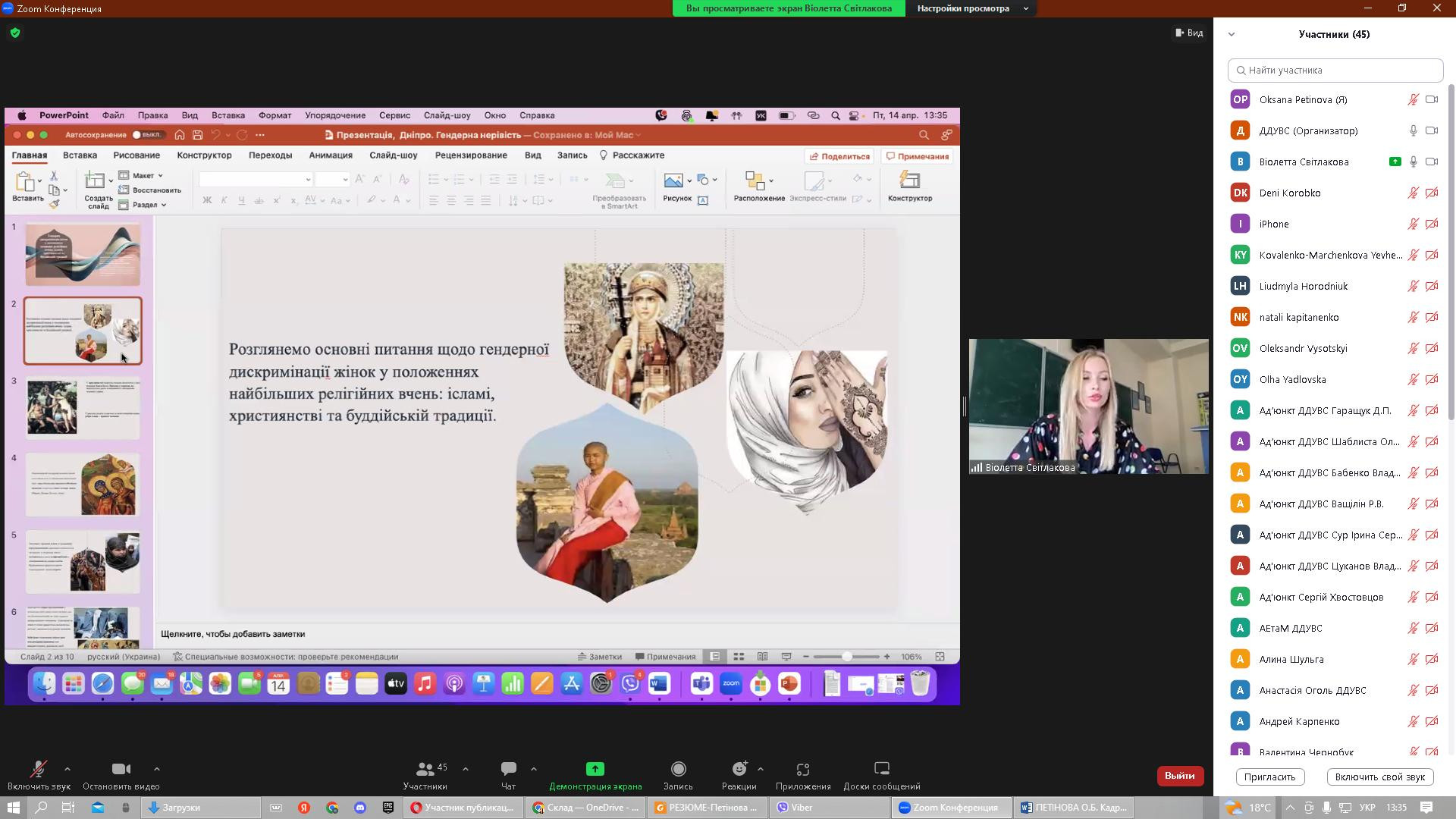The height and width of the screenshot is (819, 1456).
Task: Click the green Share Screen icon
Action: (595, 769)
